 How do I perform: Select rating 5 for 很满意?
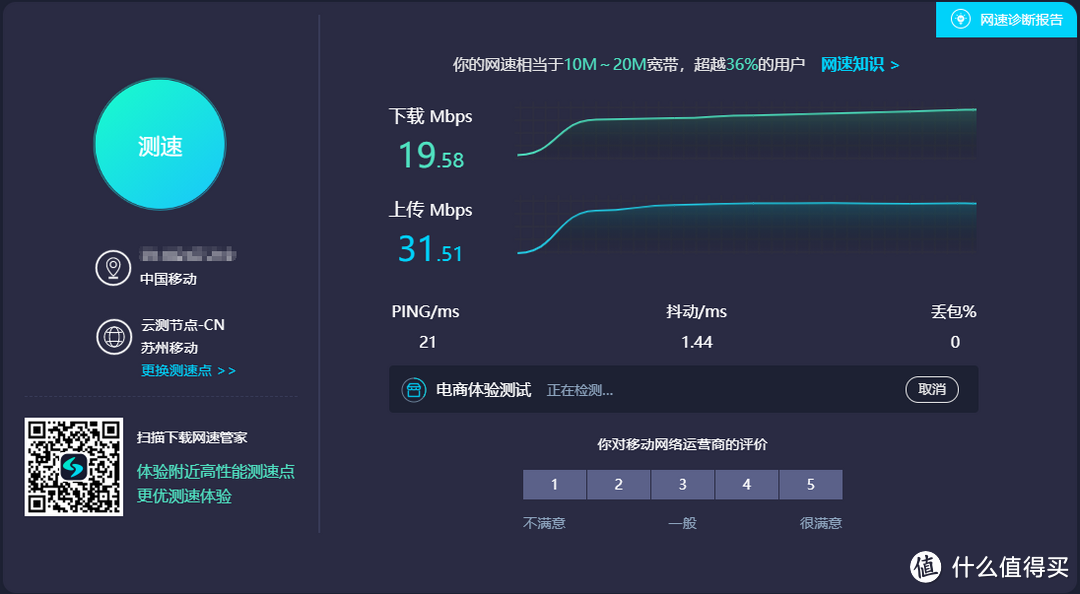811,484
